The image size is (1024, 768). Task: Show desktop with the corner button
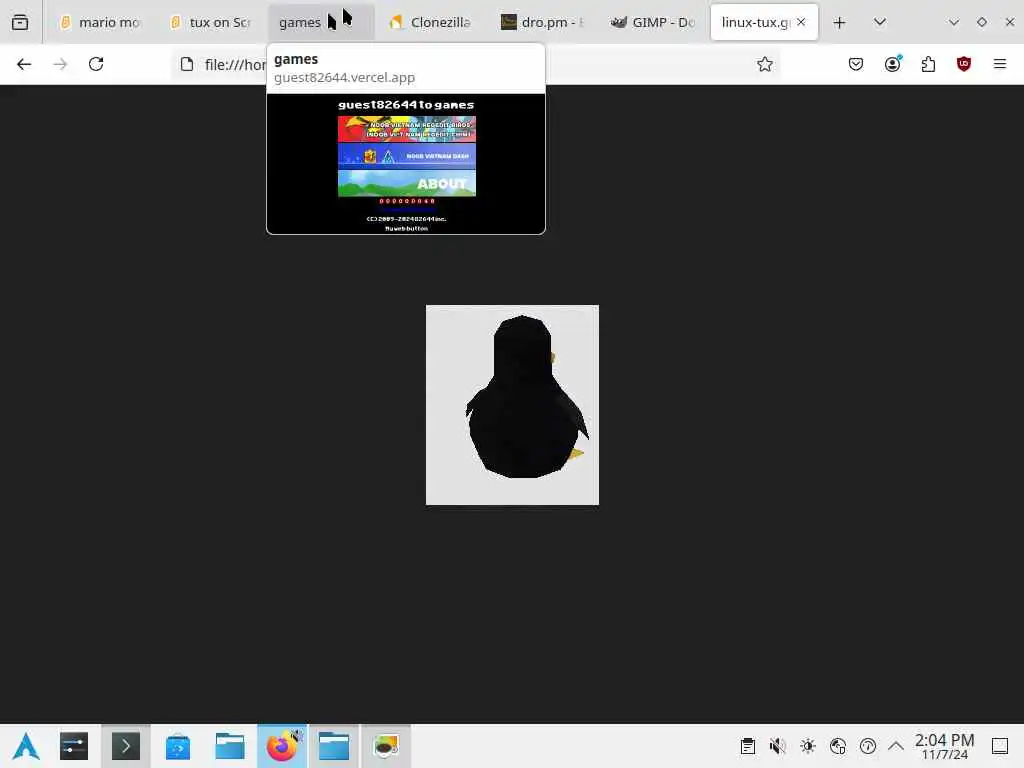1000,746
